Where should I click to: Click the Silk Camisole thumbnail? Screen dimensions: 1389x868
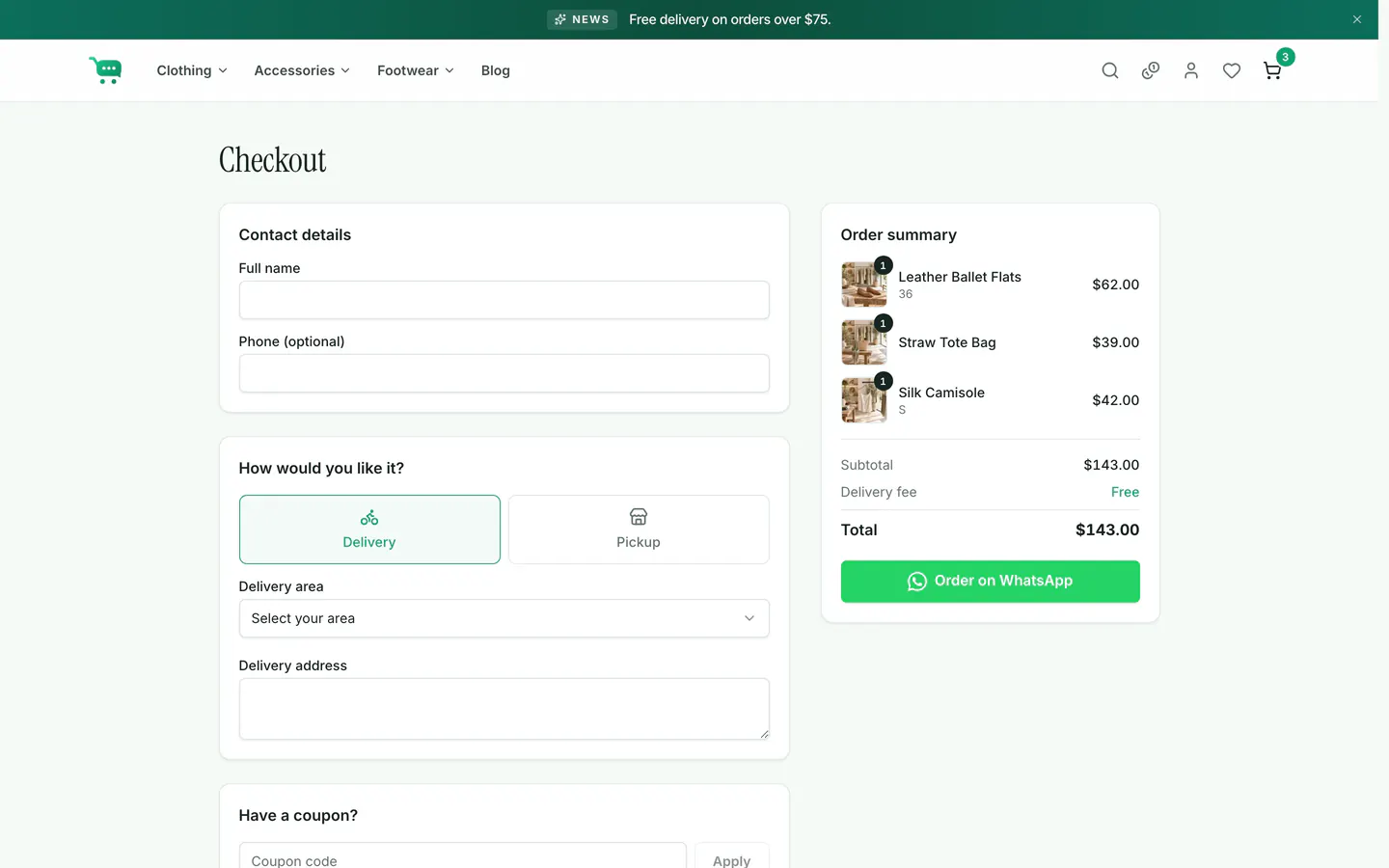point(864,400)
